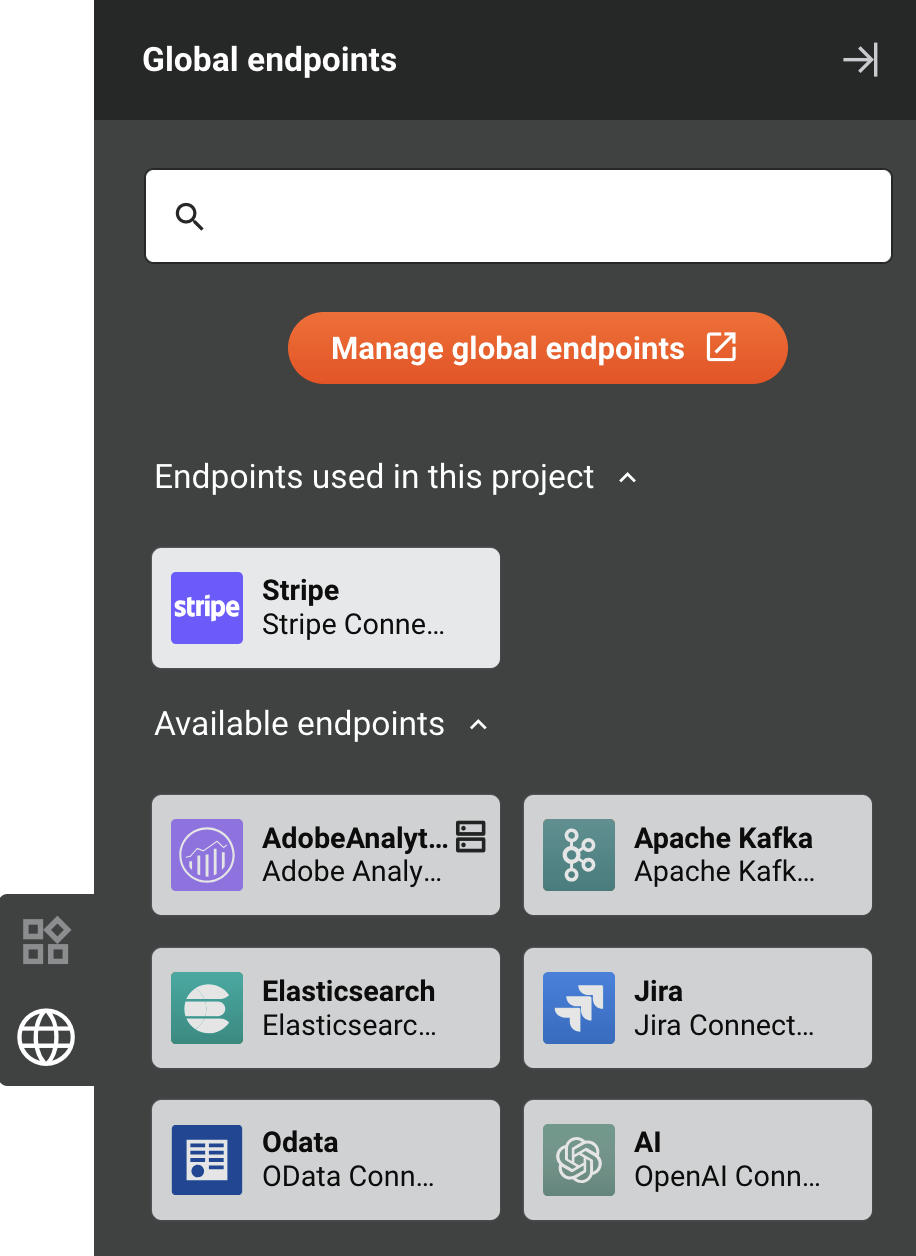Click the Elasticsearch connector icon
Image resolution: width=916 pixels, height=1256 pixels.
pos(206,1008)
